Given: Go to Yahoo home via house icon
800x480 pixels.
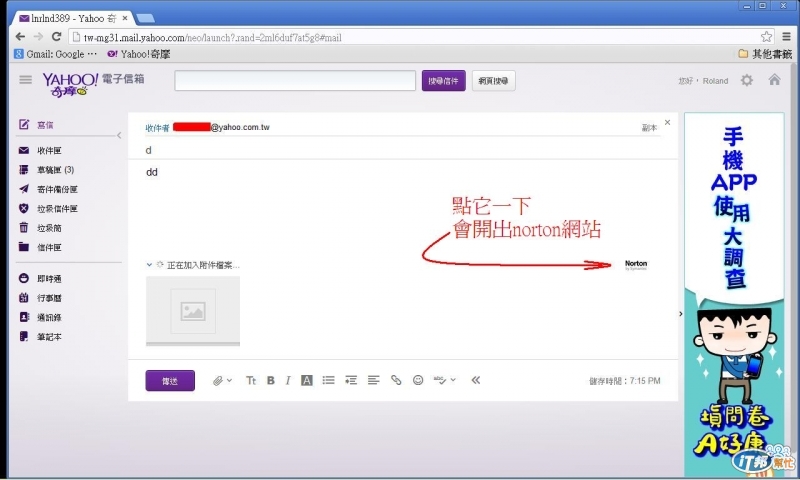Looking at the screenshot, I should [774, 80].
